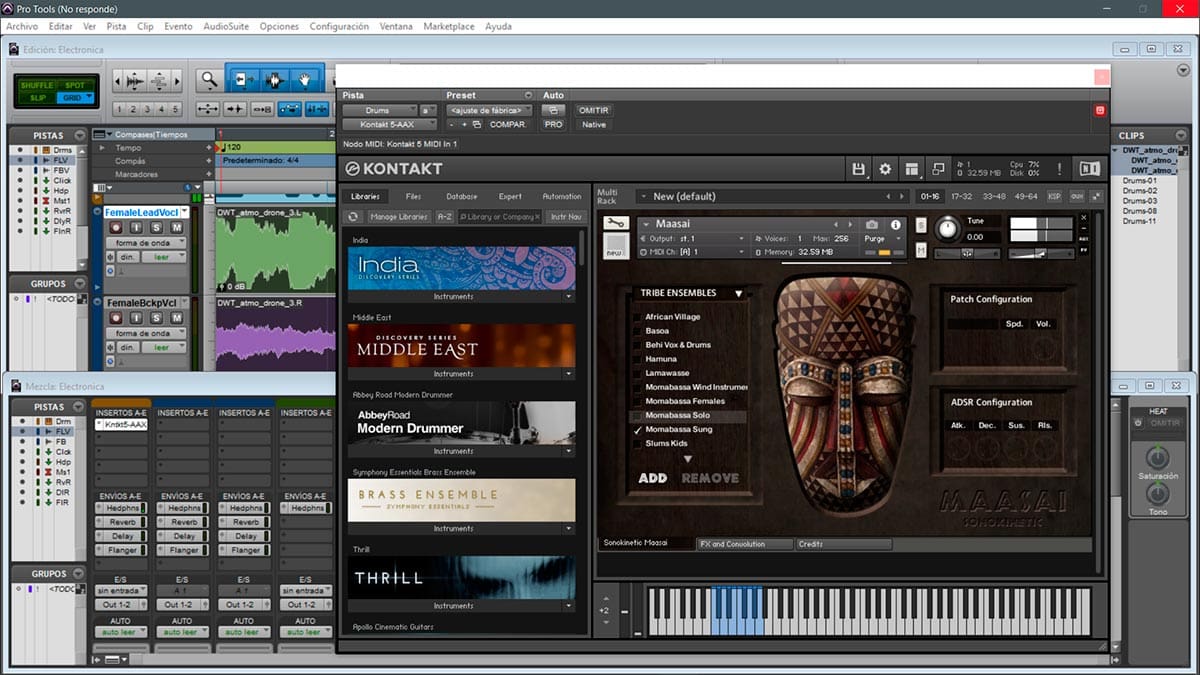
Task: Open the AudioSuite menu
Action: tap(227, 26)
